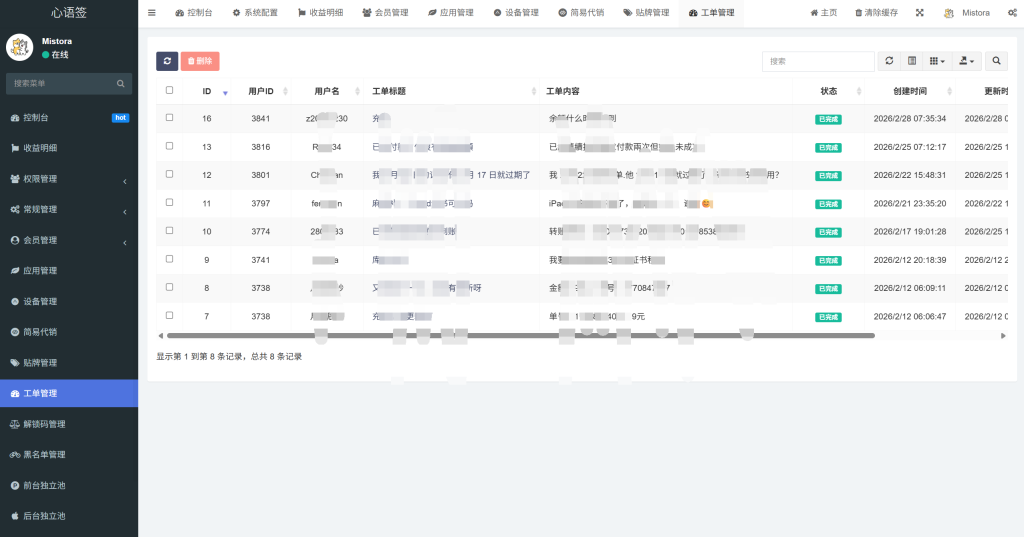1024x537 pixels.
Task: Toggle table card view icon
Action: (912, 61)
